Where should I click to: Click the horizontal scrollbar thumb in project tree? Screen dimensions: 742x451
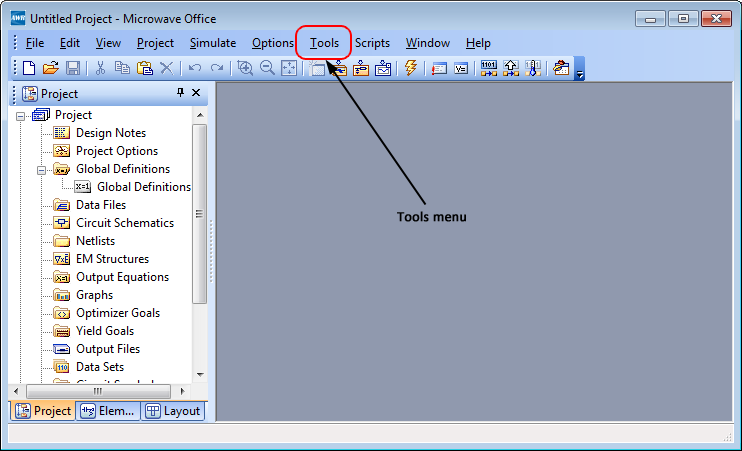(x=98, y=391)
